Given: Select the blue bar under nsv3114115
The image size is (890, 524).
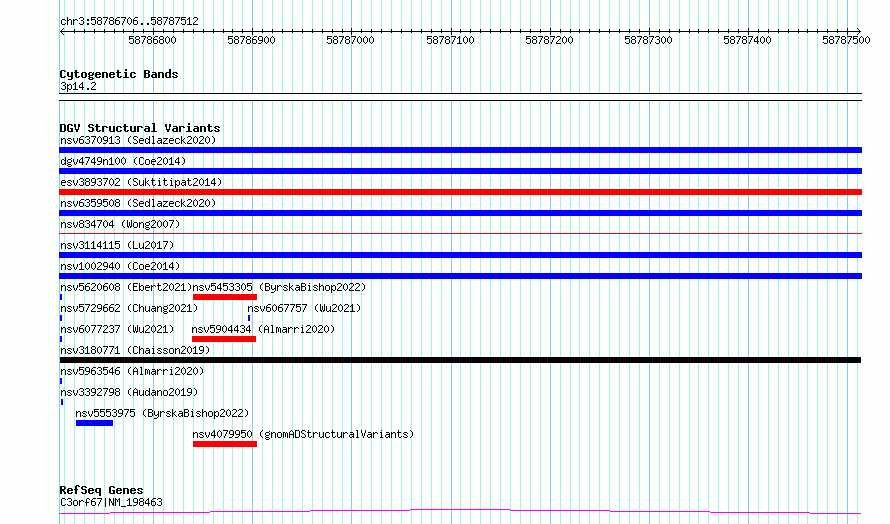Looking at the screenshot, I should (460, 255).
